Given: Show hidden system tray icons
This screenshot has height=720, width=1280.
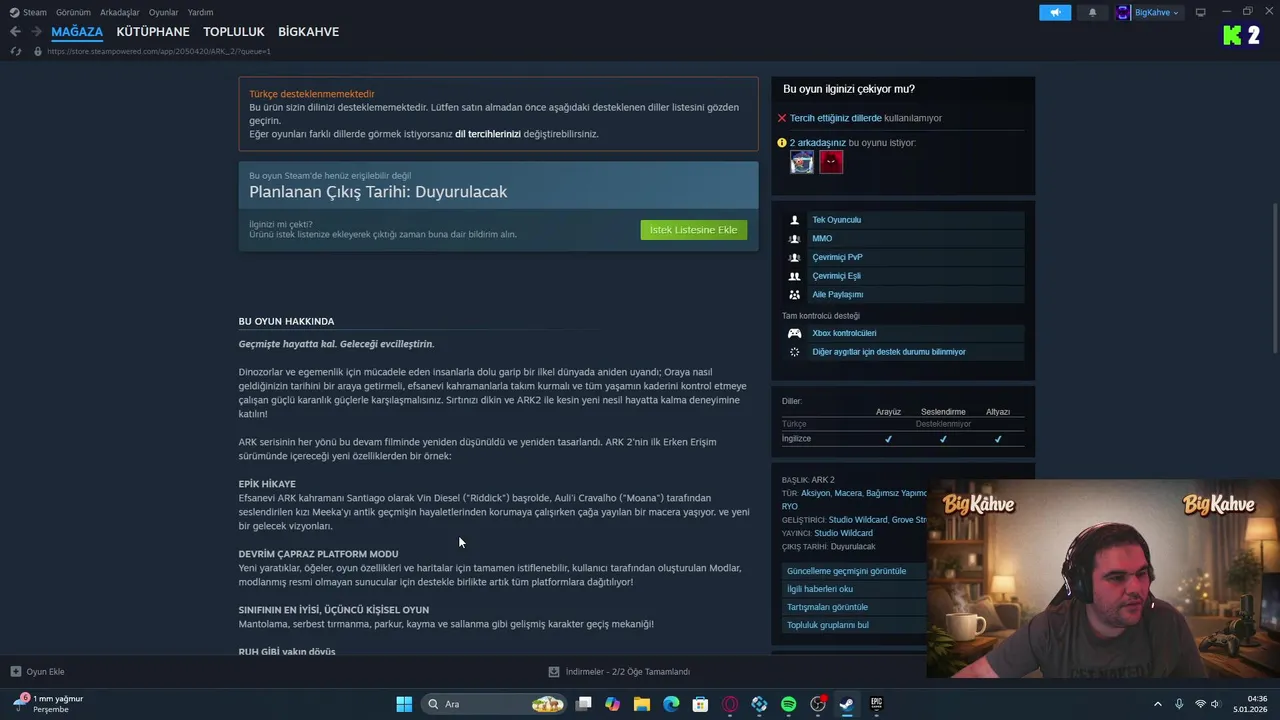Looking at the screenshot, I should pyautogui.click(x=1158, y=704).
